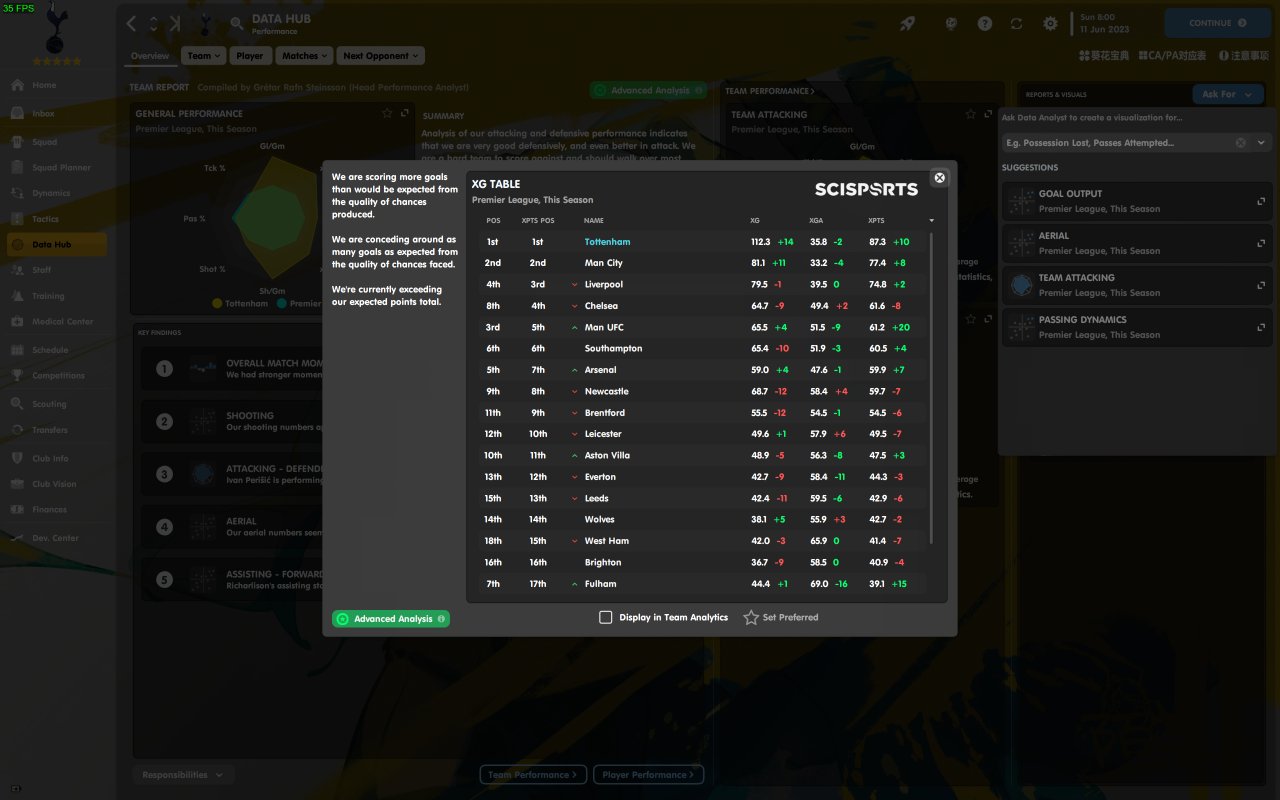The height and width of the screenshot is (800, 1280).
Task: Expand the Passing Dynamics suggestion
Action: click(1261, 327)
